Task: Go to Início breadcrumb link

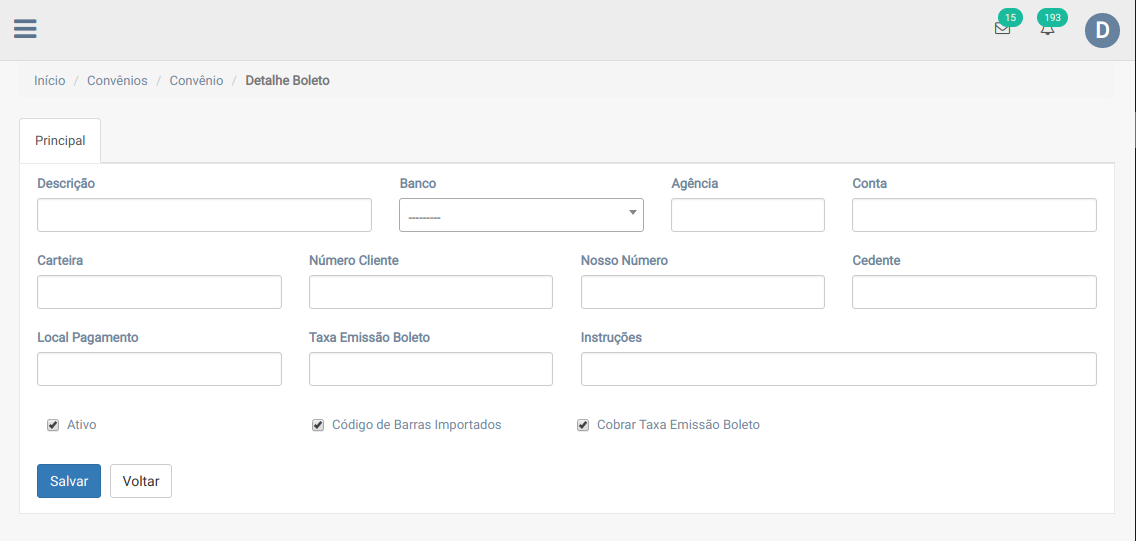Action: coord(49,80)
